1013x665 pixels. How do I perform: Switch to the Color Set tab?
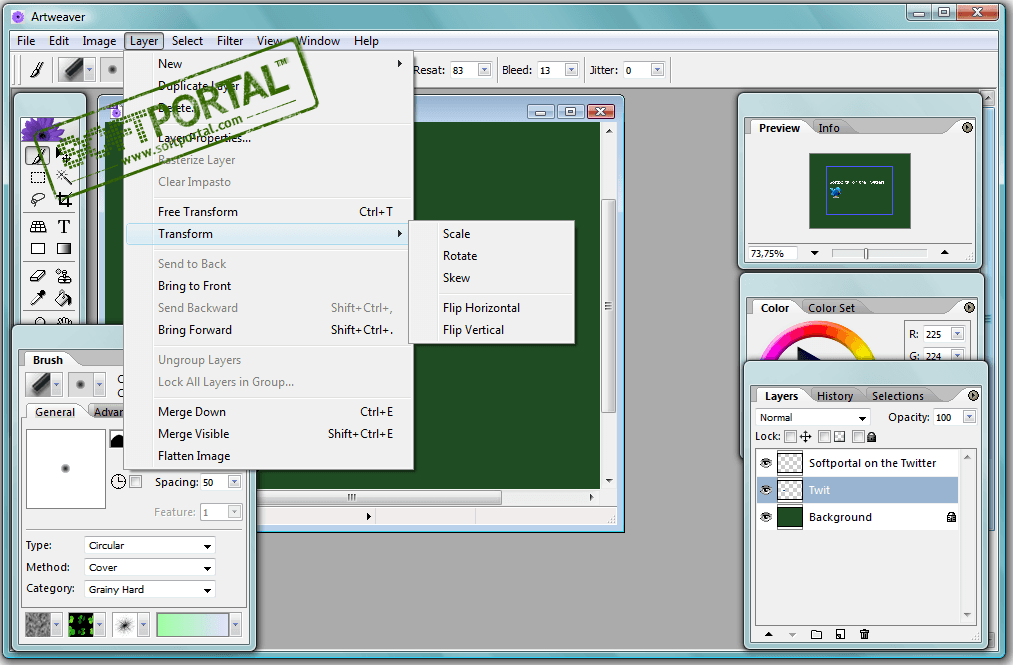831,308
